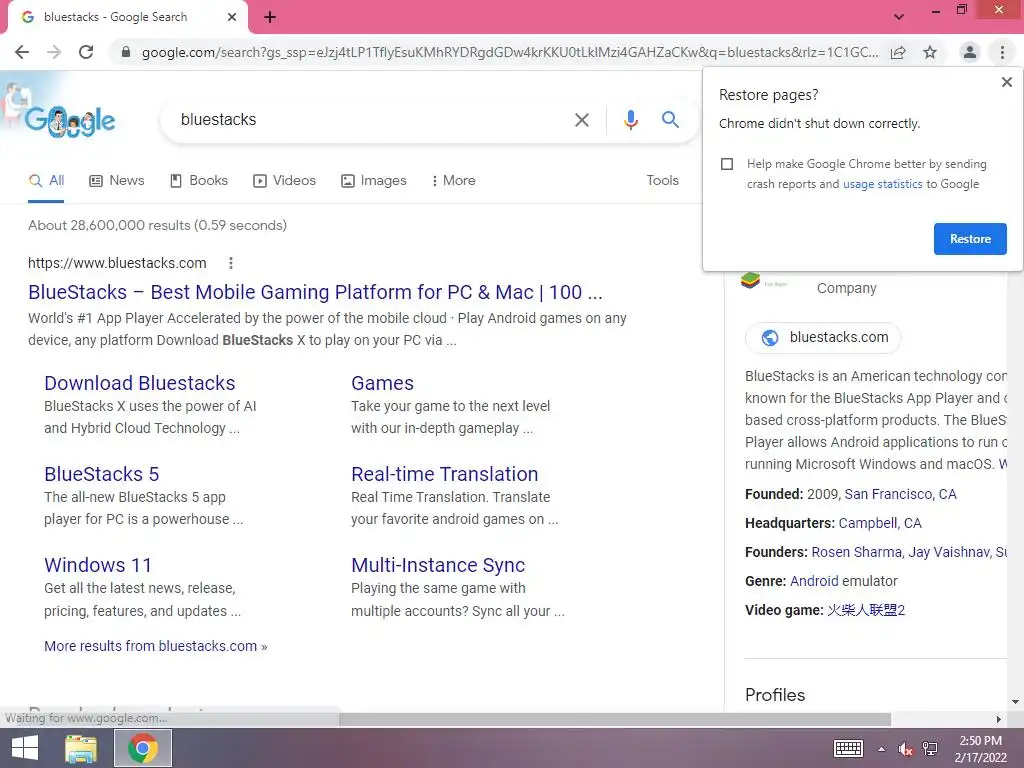
Task: Open options for bluestacks.com result
Action: pyautogui.click(x=231, y=263)
